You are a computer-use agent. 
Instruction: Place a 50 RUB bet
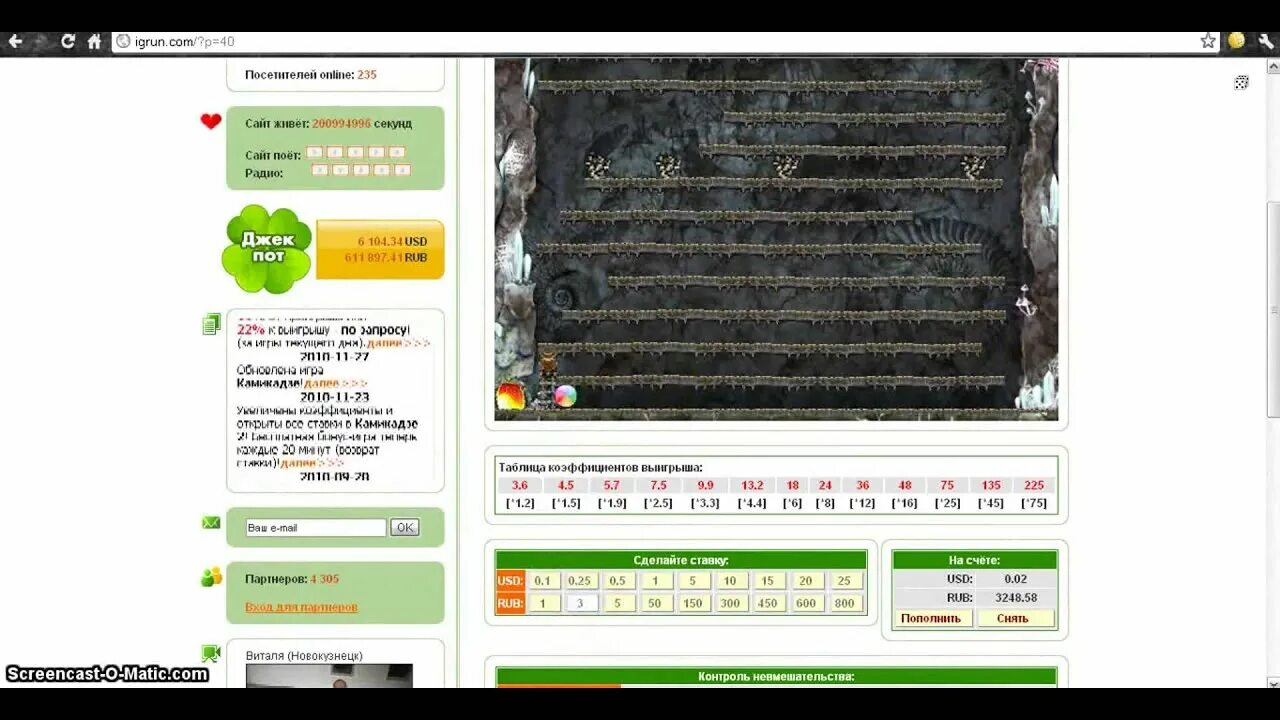click(x=656, y=603)
